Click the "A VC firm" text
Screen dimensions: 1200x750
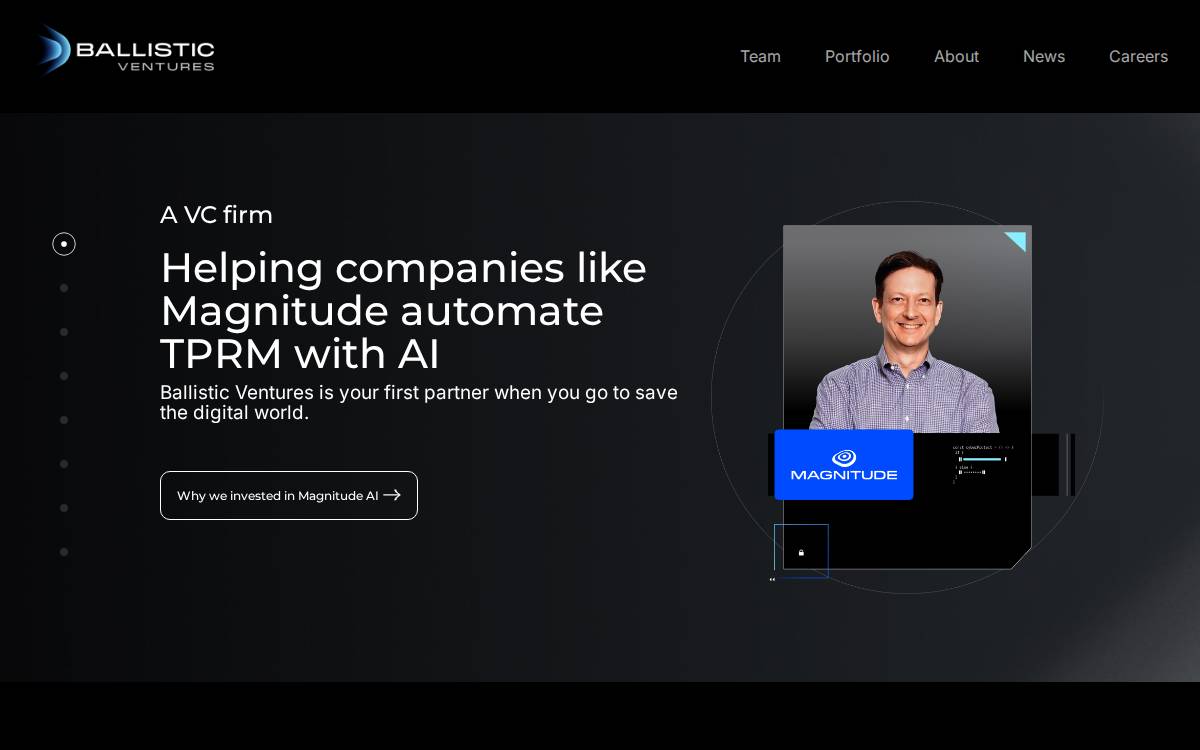216,215
